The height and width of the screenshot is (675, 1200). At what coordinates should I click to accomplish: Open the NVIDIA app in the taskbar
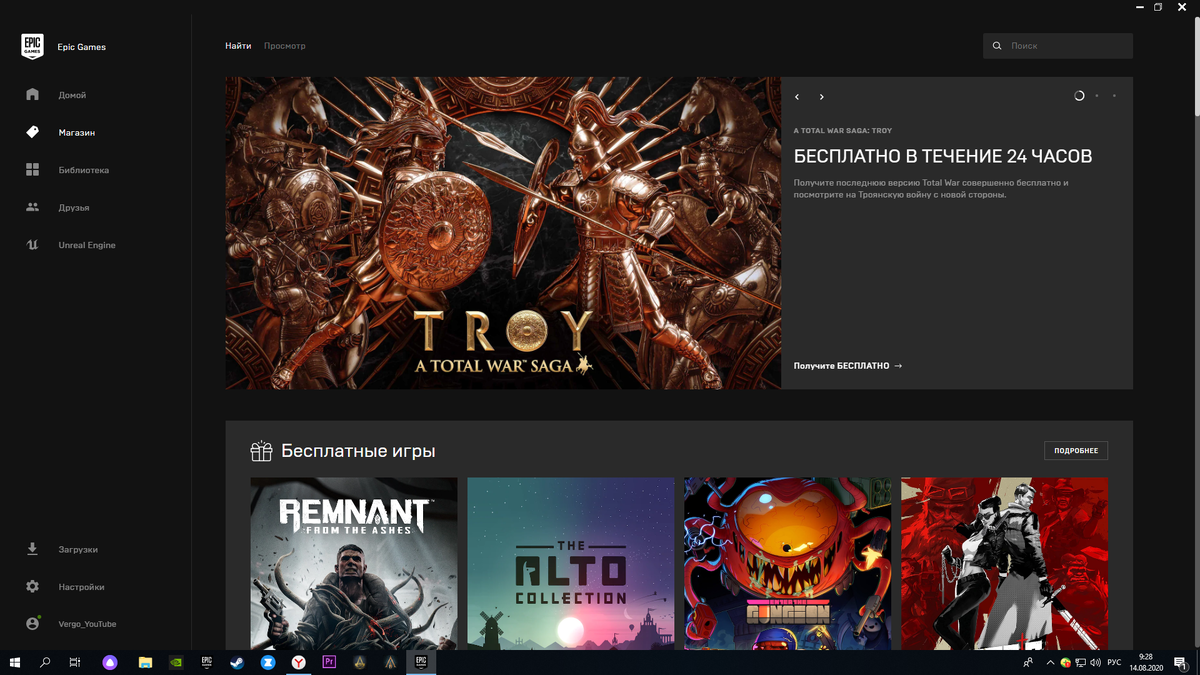click(176, 662)
